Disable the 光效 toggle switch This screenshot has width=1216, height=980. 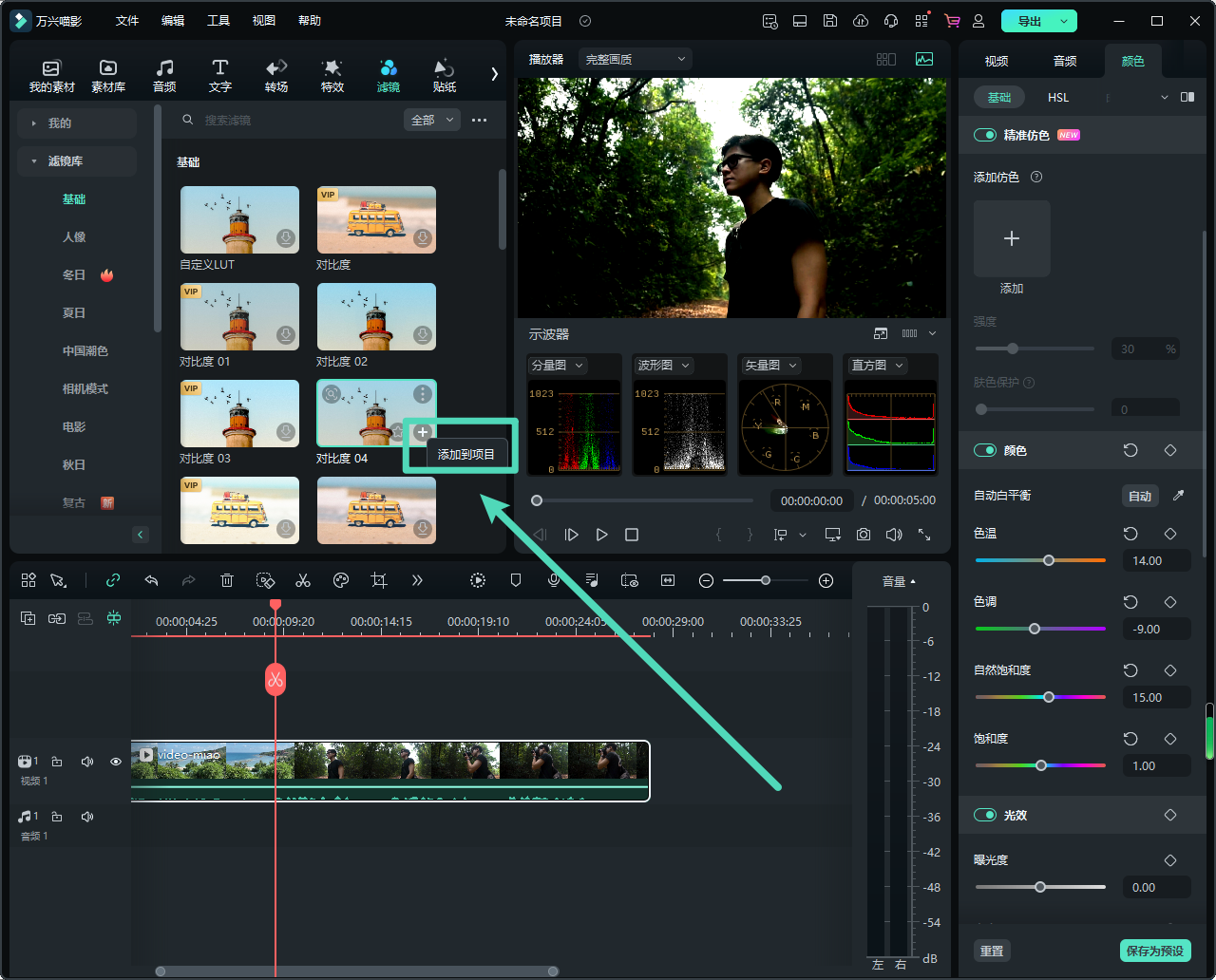(x=984, y=815)
